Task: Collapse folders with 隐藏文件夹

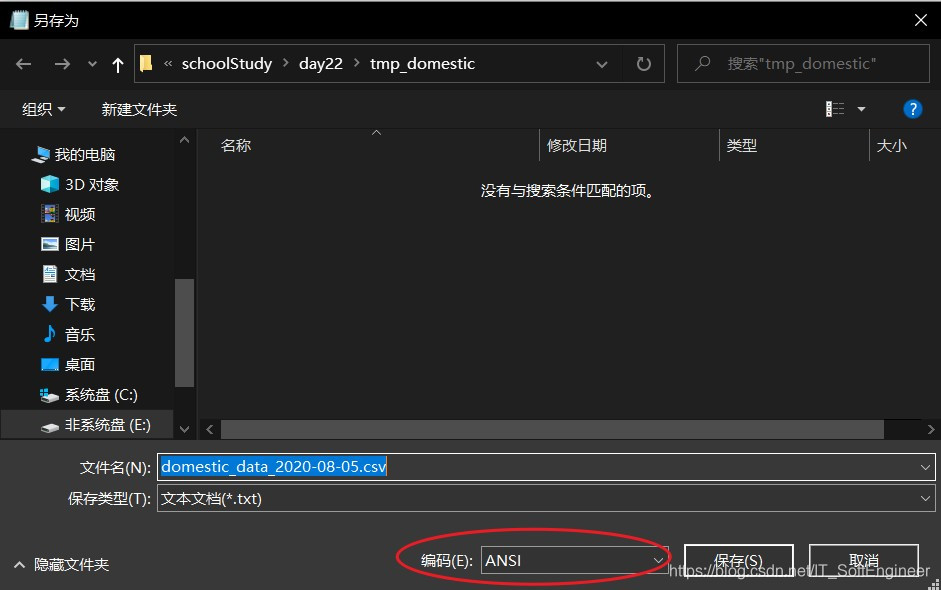Action: [x=61, y=565]
